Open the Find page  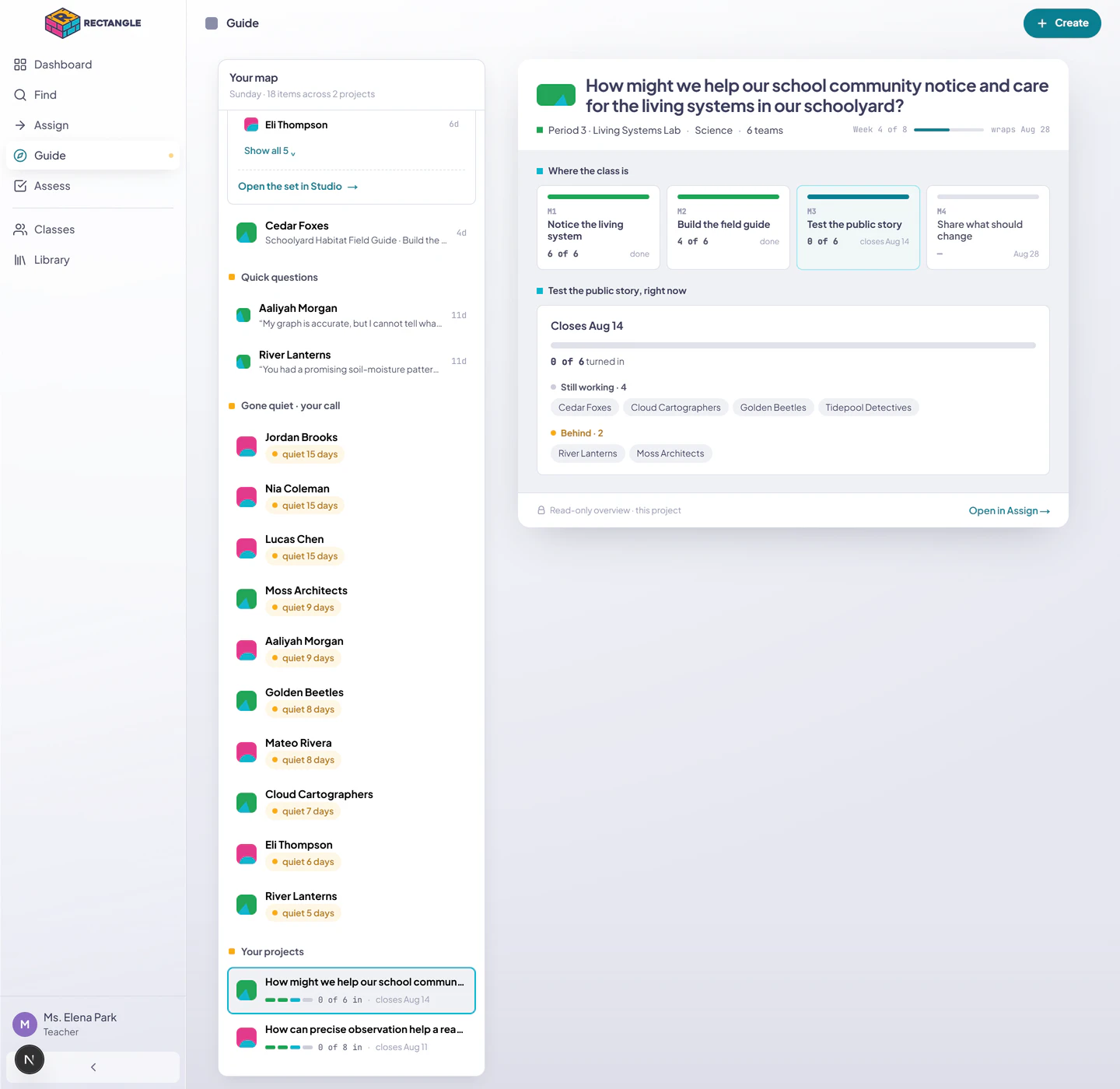point(93,95)
